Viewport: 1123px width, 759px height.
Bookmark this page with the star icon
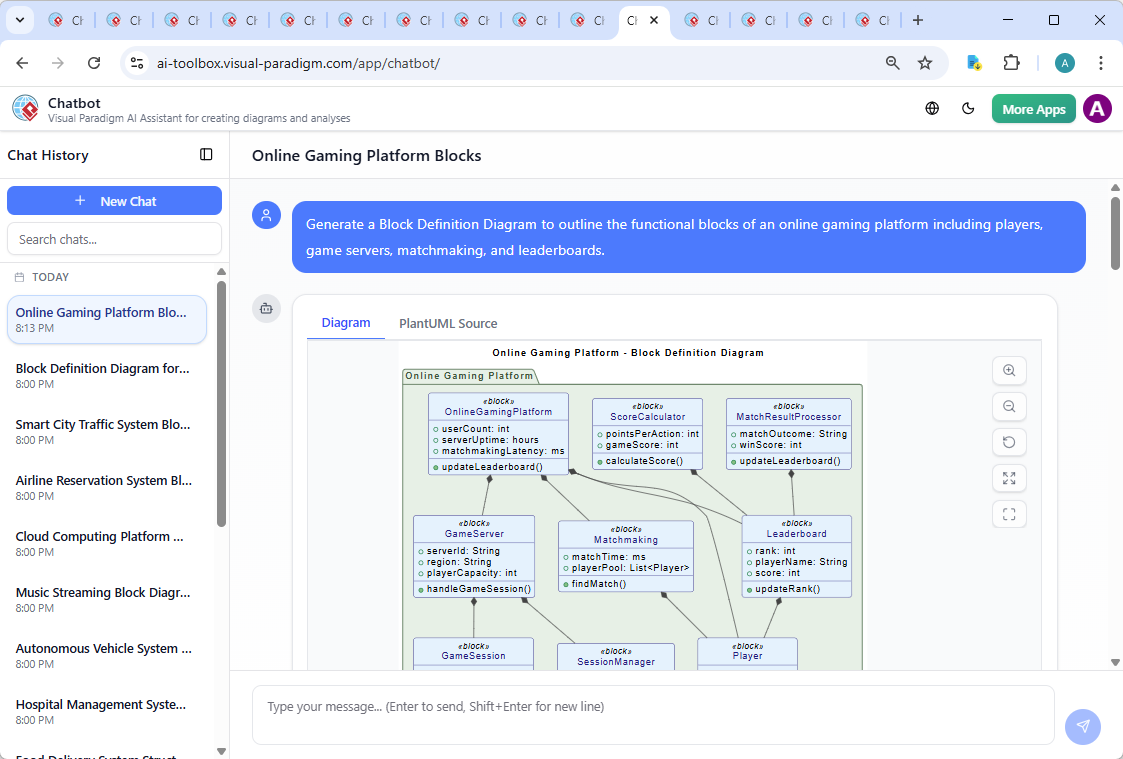925,63
